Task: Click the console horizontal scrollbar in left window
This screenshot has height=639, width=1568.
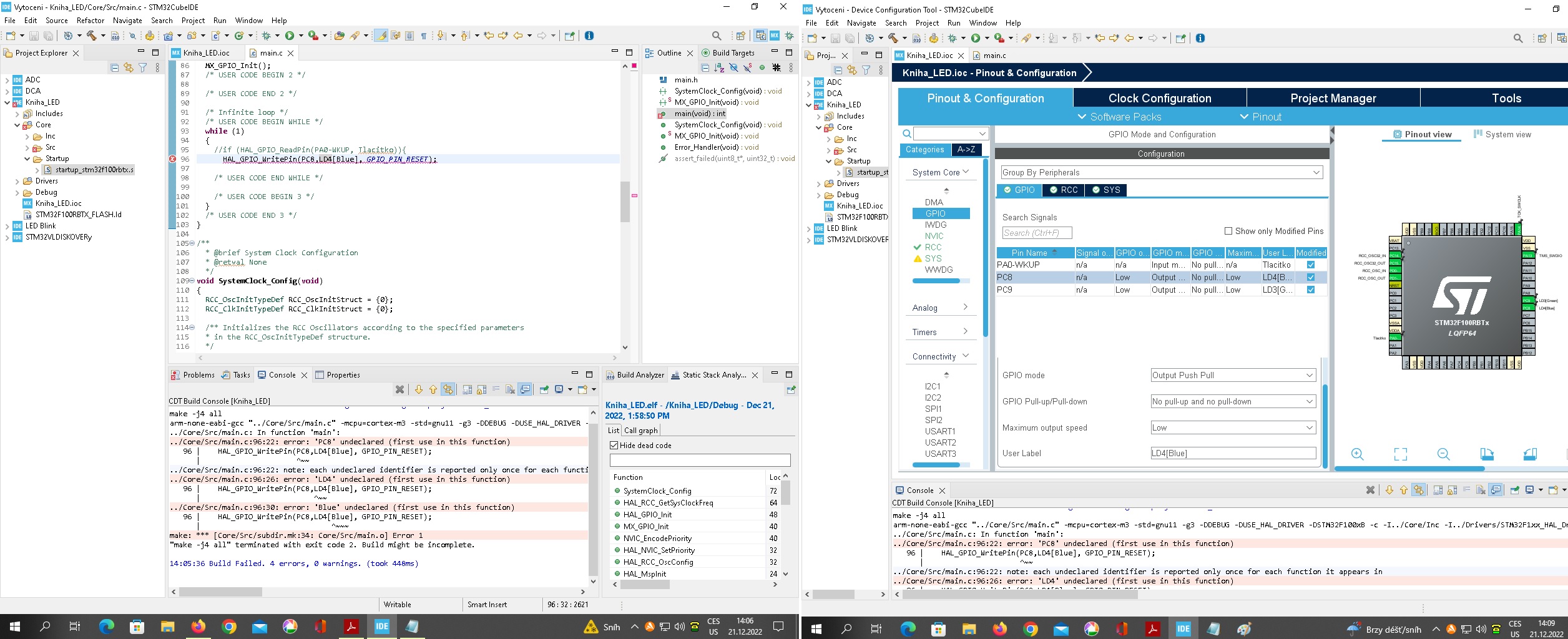Action: pos(220,592)
